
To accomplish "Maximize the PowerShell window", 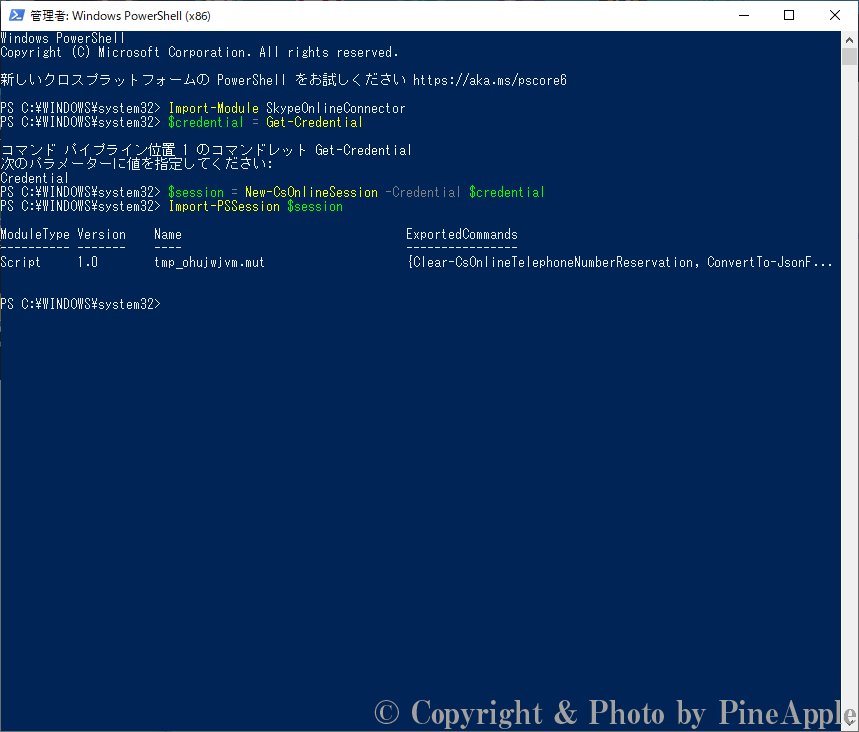I will pos(789,16).
